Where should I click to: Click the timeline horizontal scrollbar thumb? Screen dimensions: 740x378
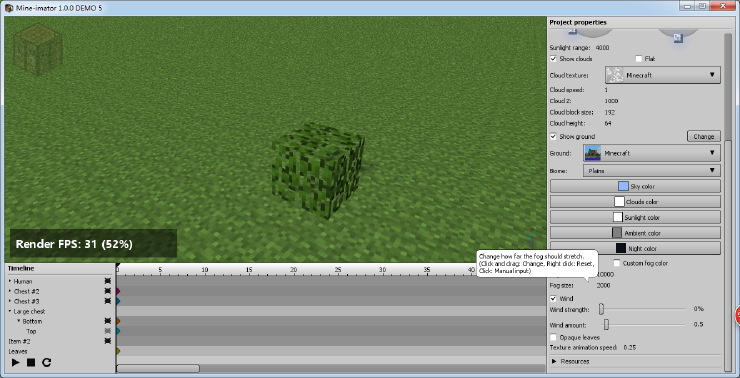point(158,368)
